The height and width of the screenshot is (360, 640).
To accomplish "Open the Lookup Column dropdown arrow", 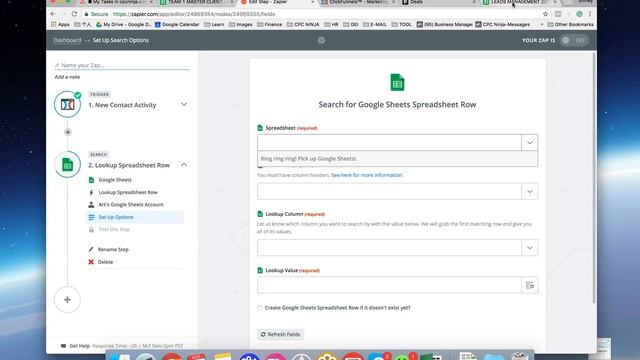I will [x=529, y=248].
